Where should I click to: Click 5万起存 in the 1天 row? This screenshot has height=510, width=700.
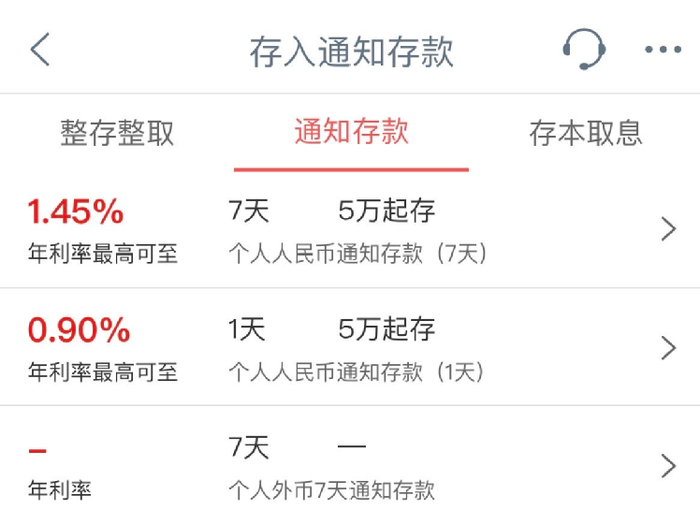coord(387,329)
